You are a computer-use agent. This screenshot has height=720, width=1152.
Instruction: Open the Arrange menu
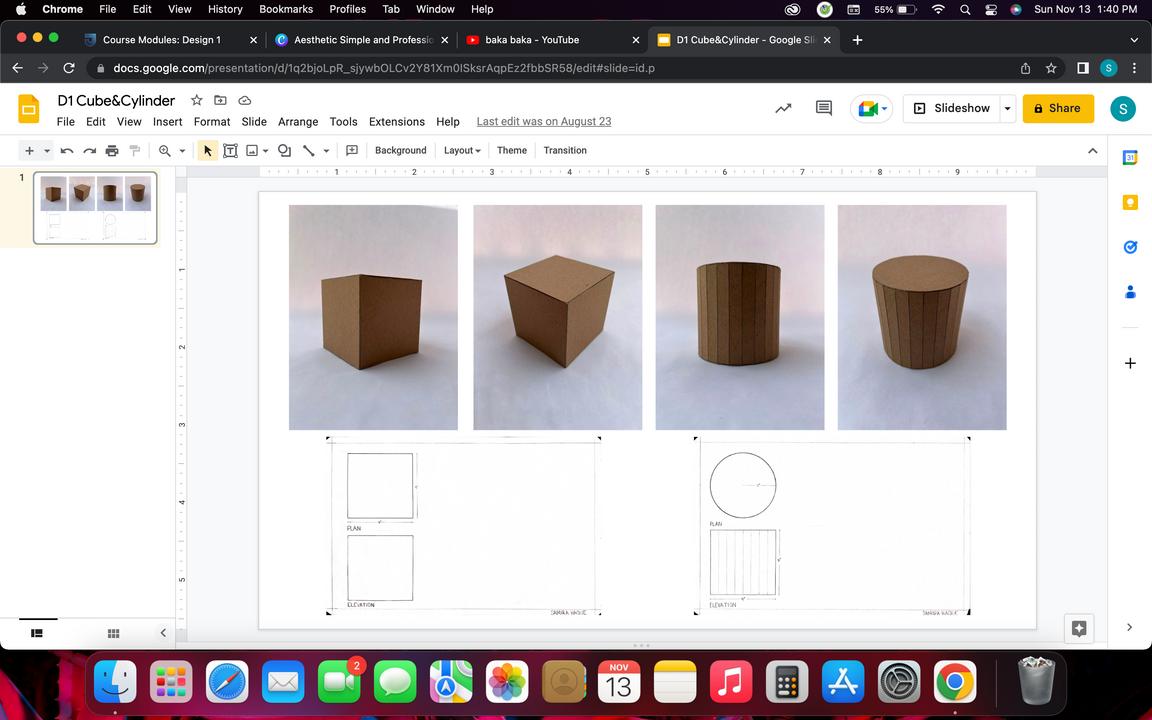pyautogui.click(x=298, y=122)
